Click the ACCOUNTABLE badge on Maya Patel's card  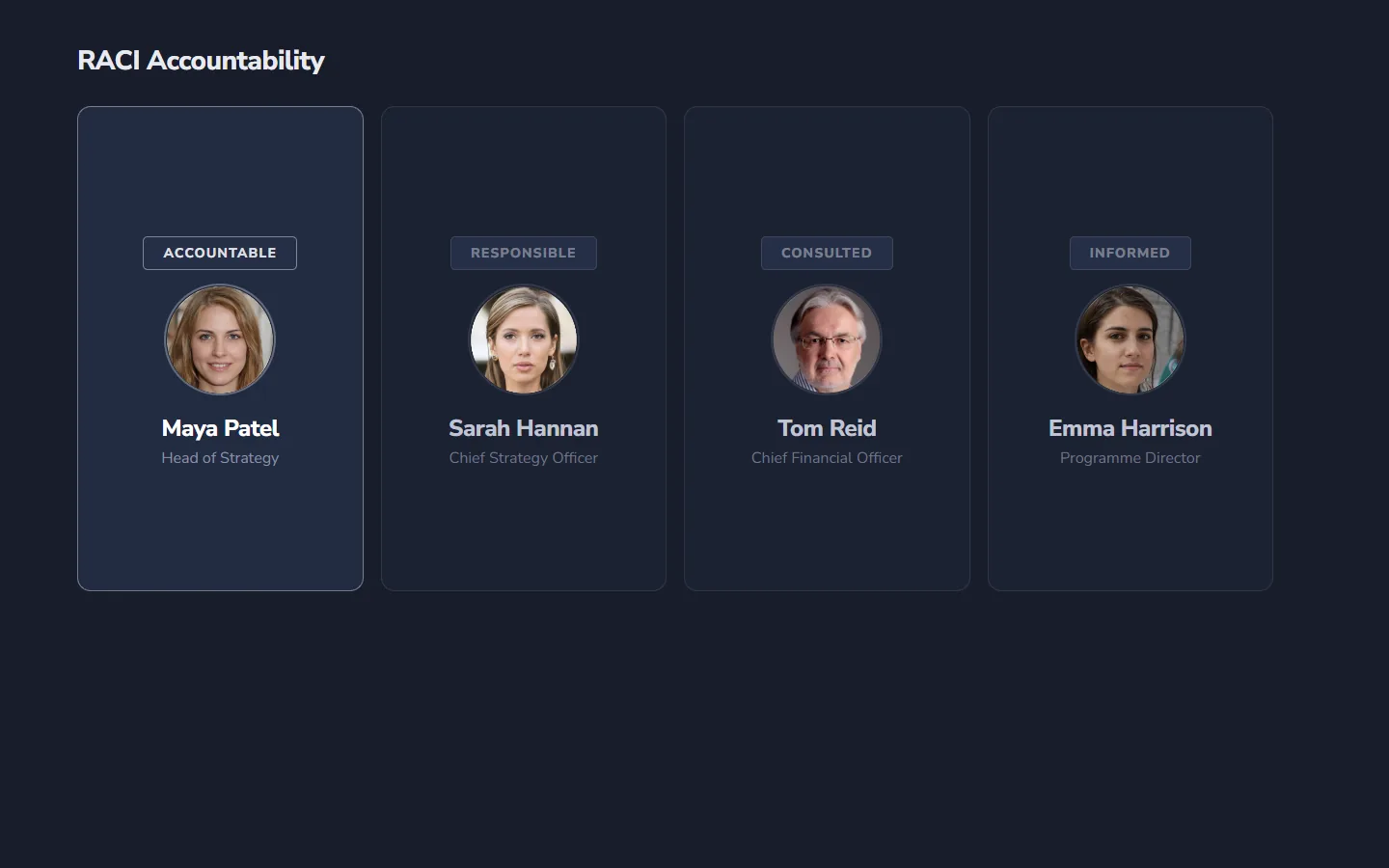point(219,253)
